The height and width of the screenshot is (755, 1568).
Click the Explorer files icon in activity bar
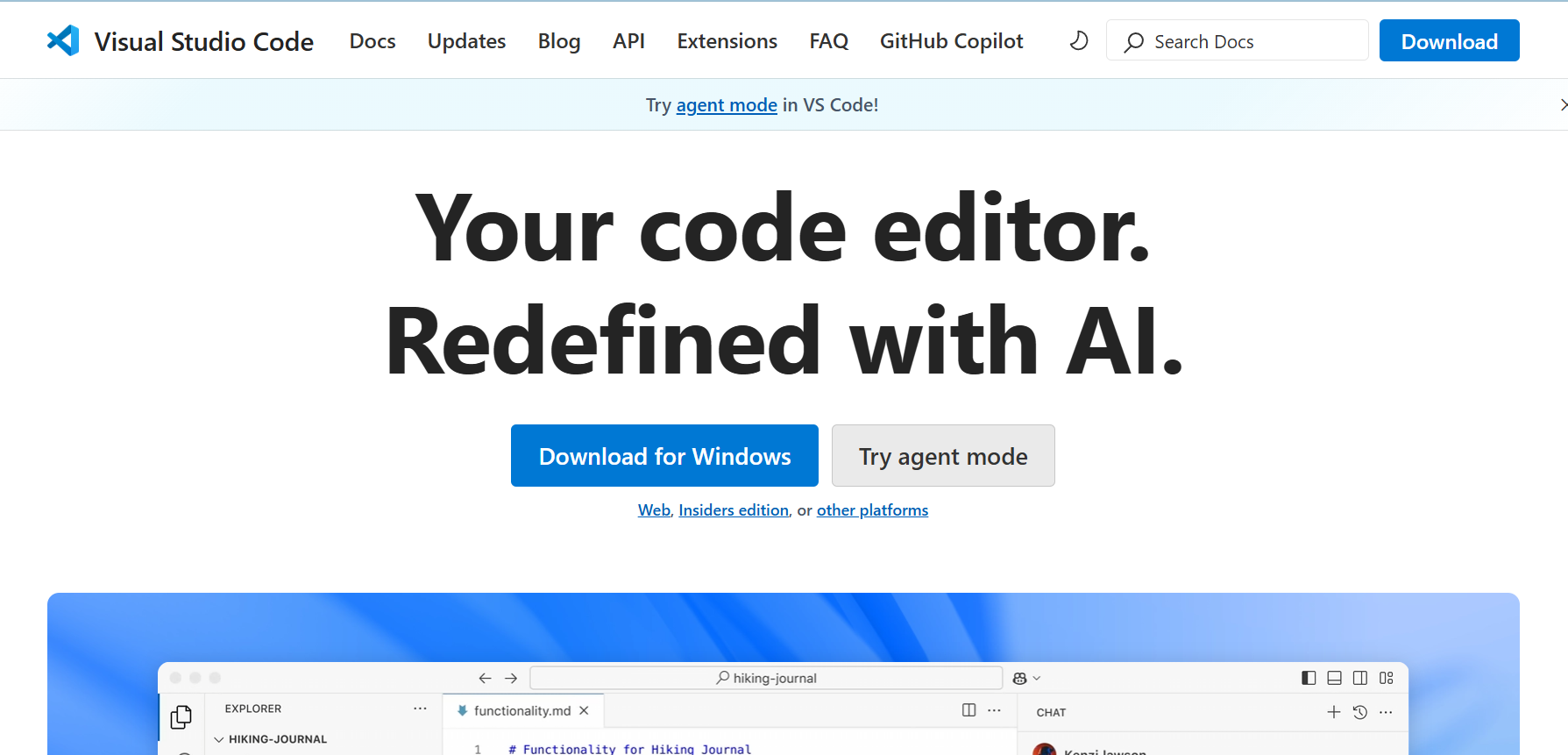[181, 717]
